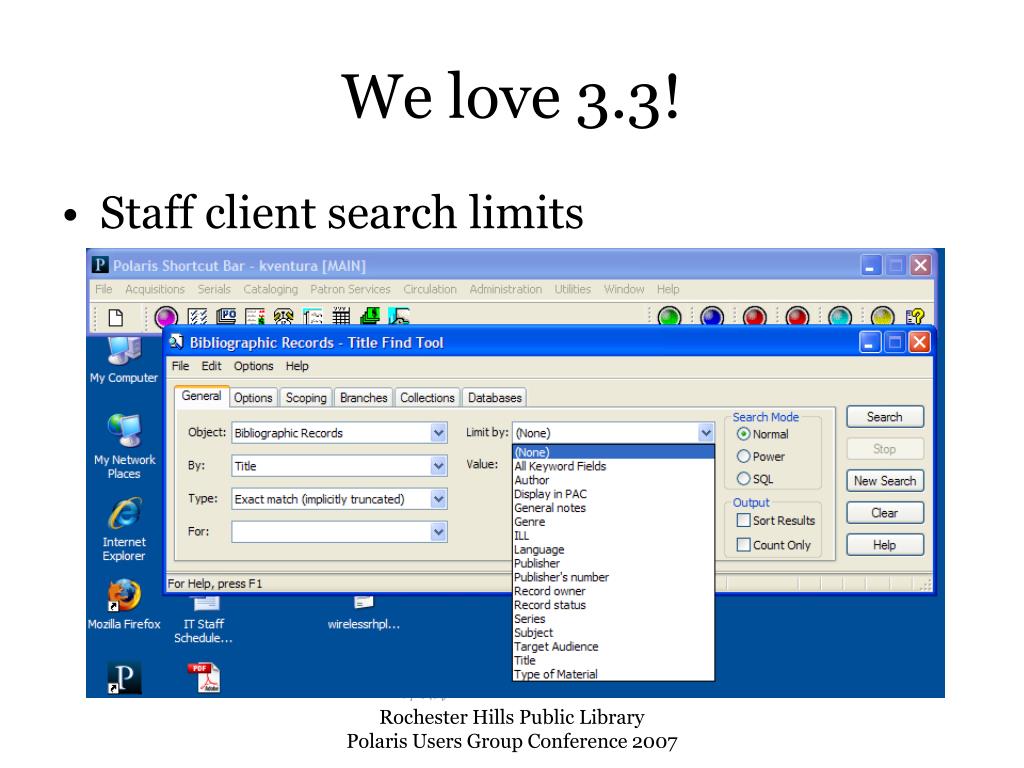This screenshot has height=768, width=1024.
Task: Switch to the General tab
Action: point(201,396)
